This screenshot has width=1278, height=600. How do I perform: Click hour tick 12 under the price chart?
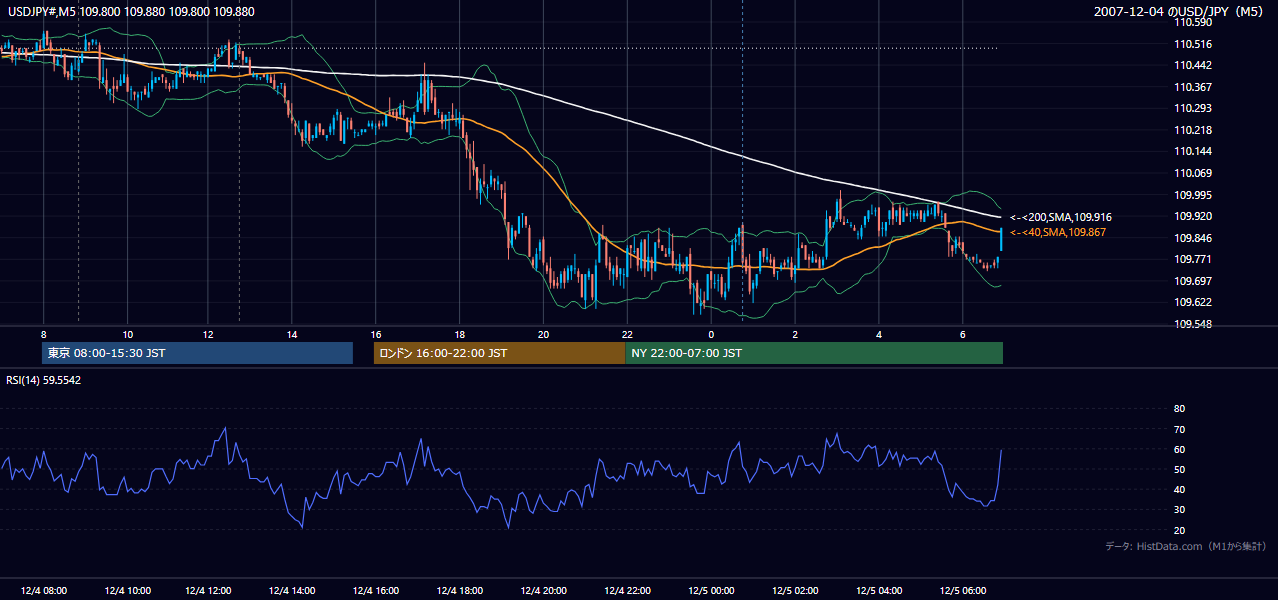(x=208, y=334)
